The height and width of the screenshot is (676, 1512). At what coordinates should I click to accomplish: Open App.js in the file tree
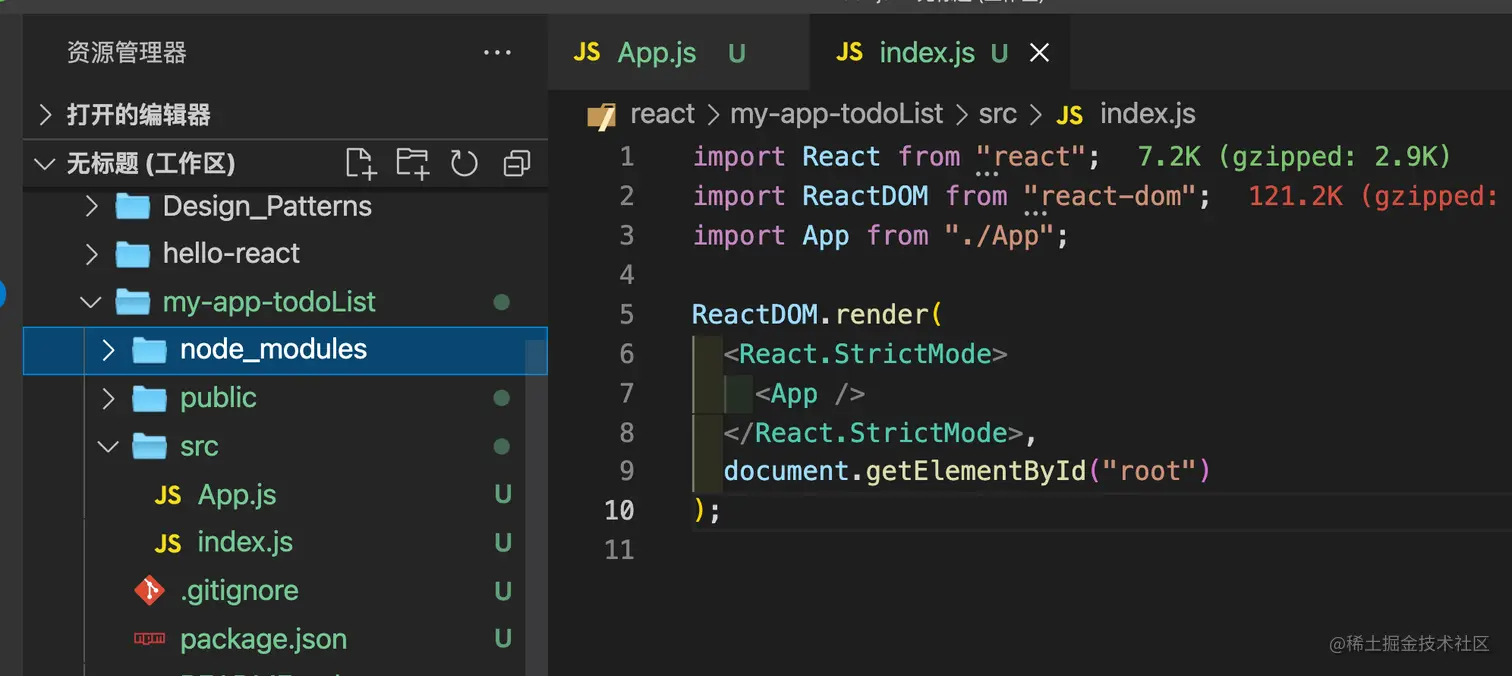(237, 495)
